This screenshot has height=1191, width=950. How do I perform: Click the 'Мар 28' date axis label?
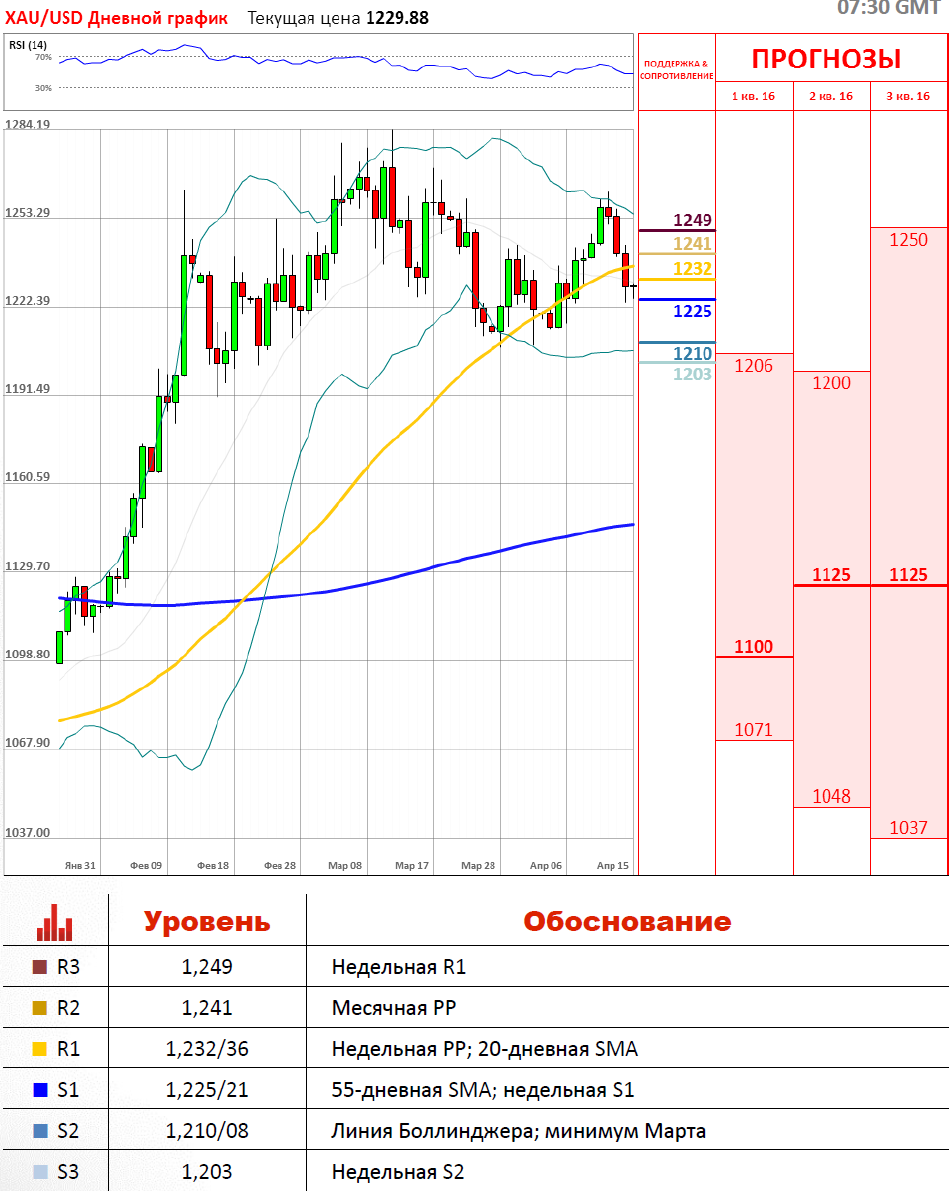(478, 865)
